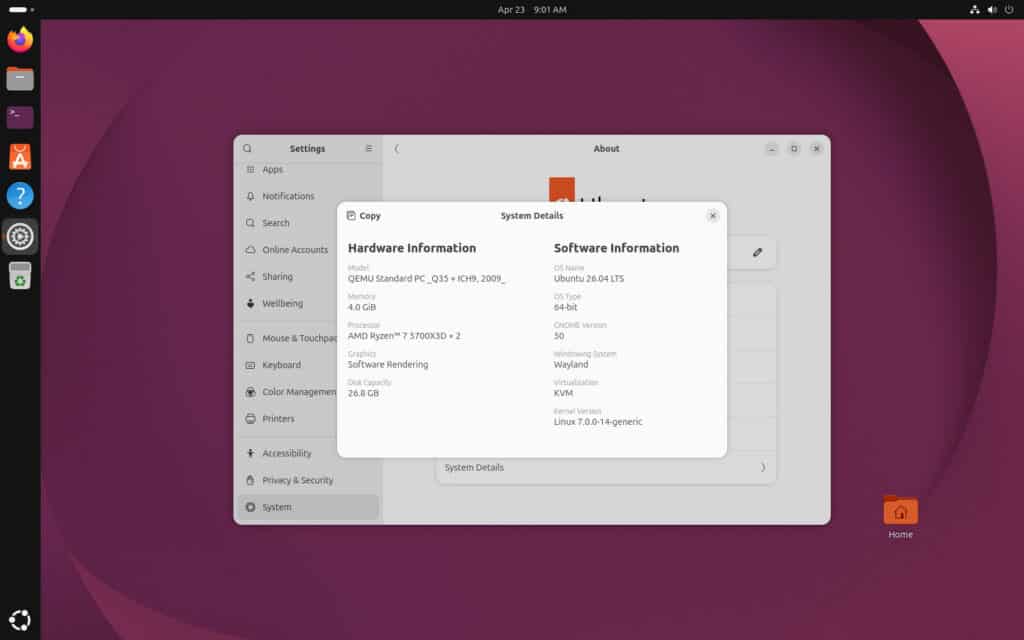Open the Home folder on the desktop
Viewport: 1024px width, 640px height.
pyautogui.click(x=899, y=512)
